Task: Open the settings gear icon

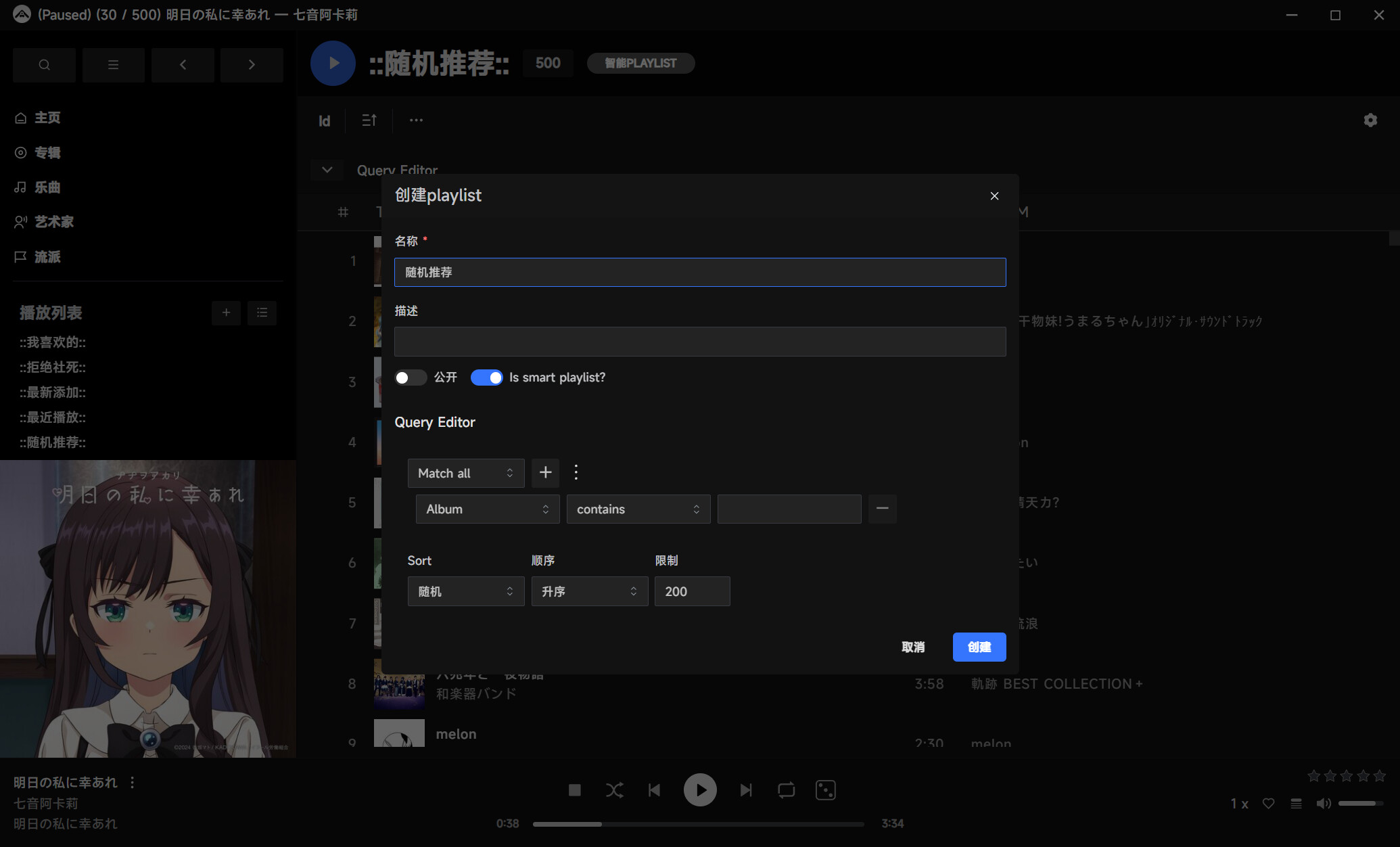Action: pyautogui.click(x=1370, y=120)
